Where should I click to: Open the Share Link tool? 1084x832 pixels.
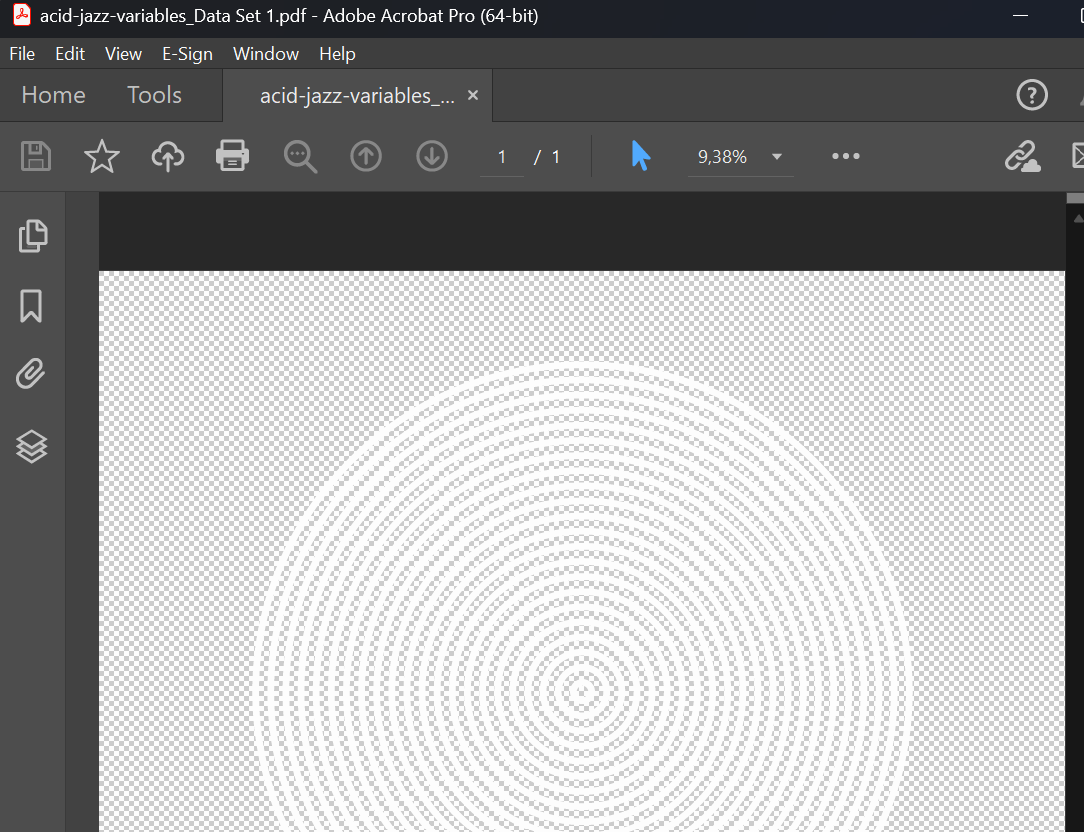[x=1022, y=156]
